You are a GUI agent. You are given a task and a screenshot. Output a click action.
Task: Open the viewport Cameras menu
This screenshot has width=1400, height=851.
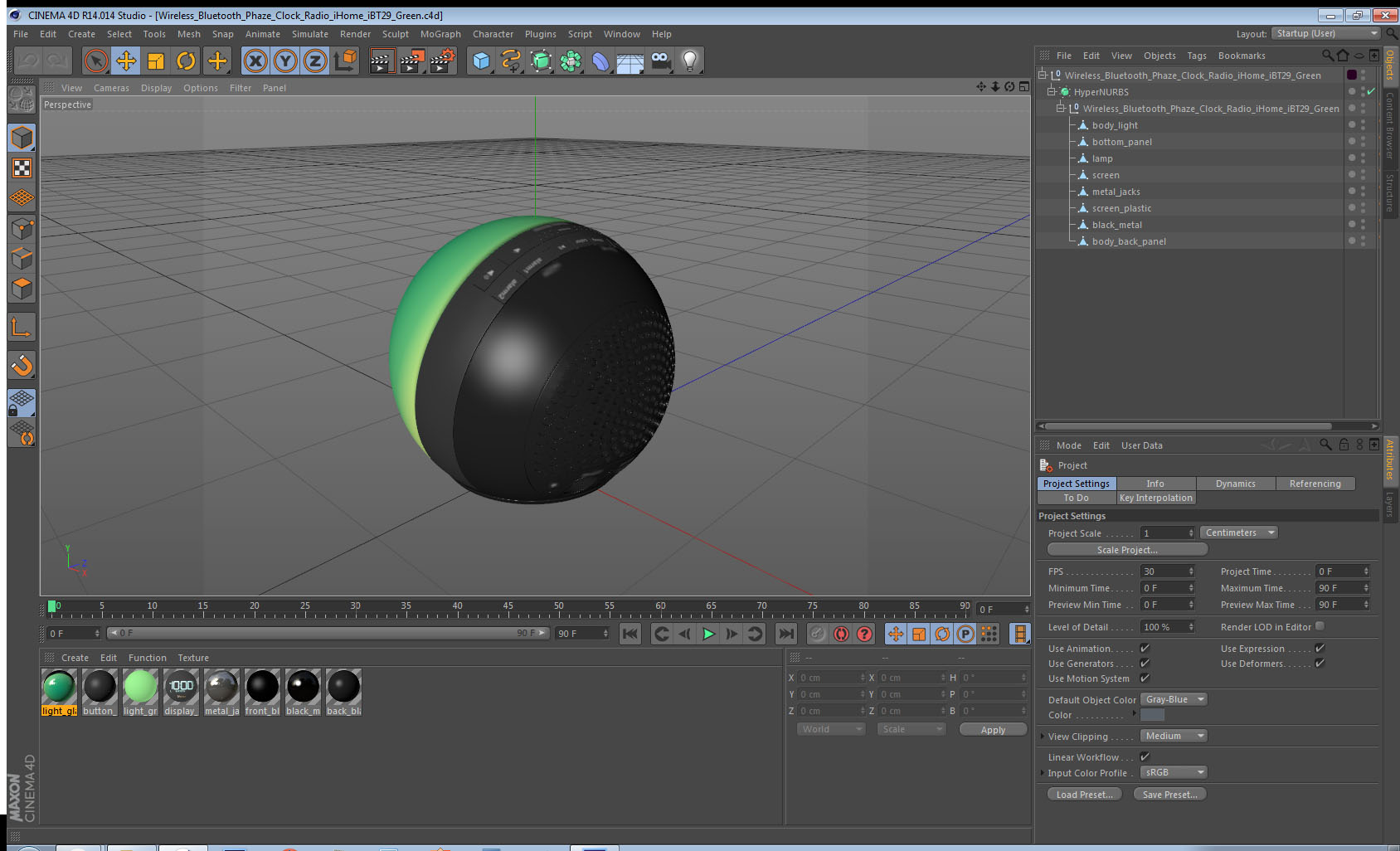pos(111,88)
